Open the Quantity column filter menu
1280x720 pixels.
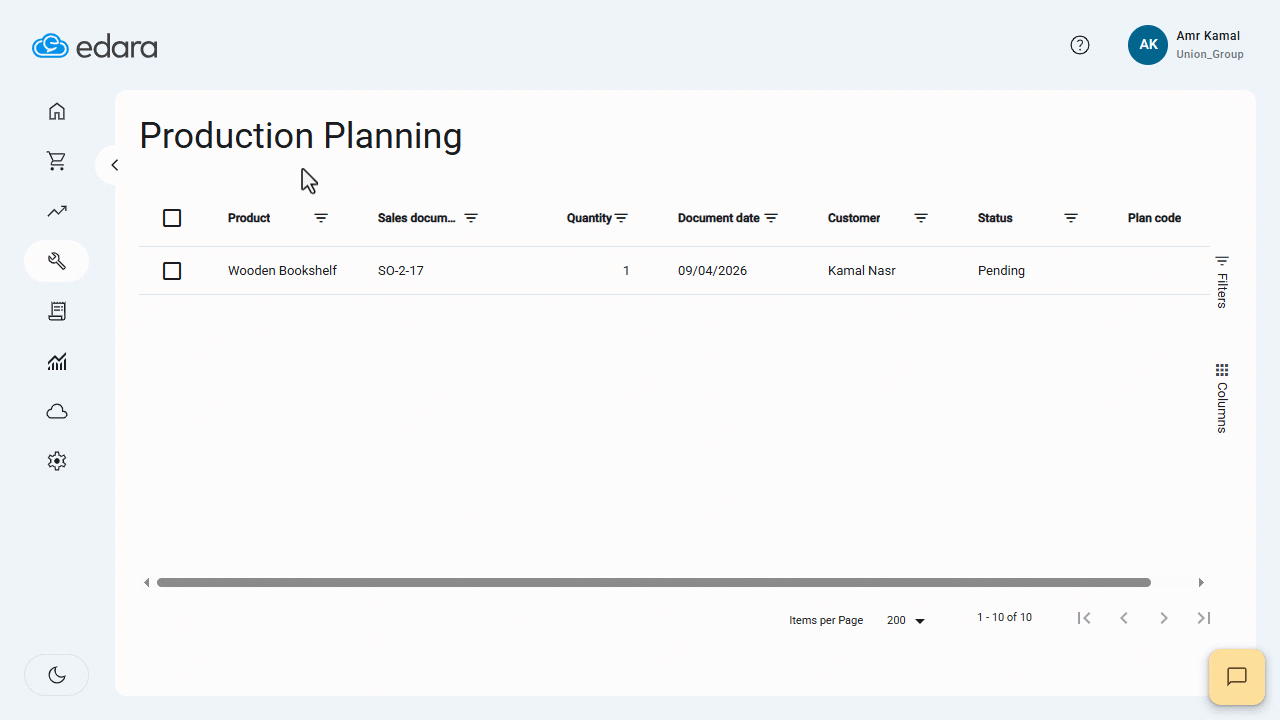pyautogui.click(x=621, y=218)
